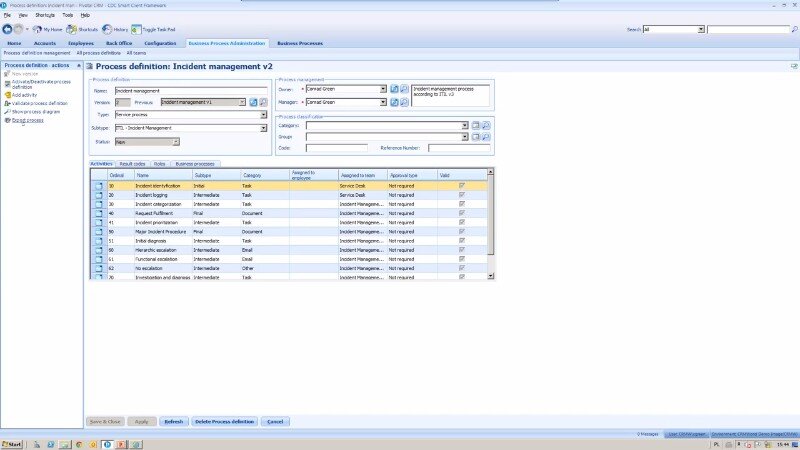Toggle Valid checkbox for Request fulfilment row
Viewport: 800px width, 450px height.
point(461,213)
